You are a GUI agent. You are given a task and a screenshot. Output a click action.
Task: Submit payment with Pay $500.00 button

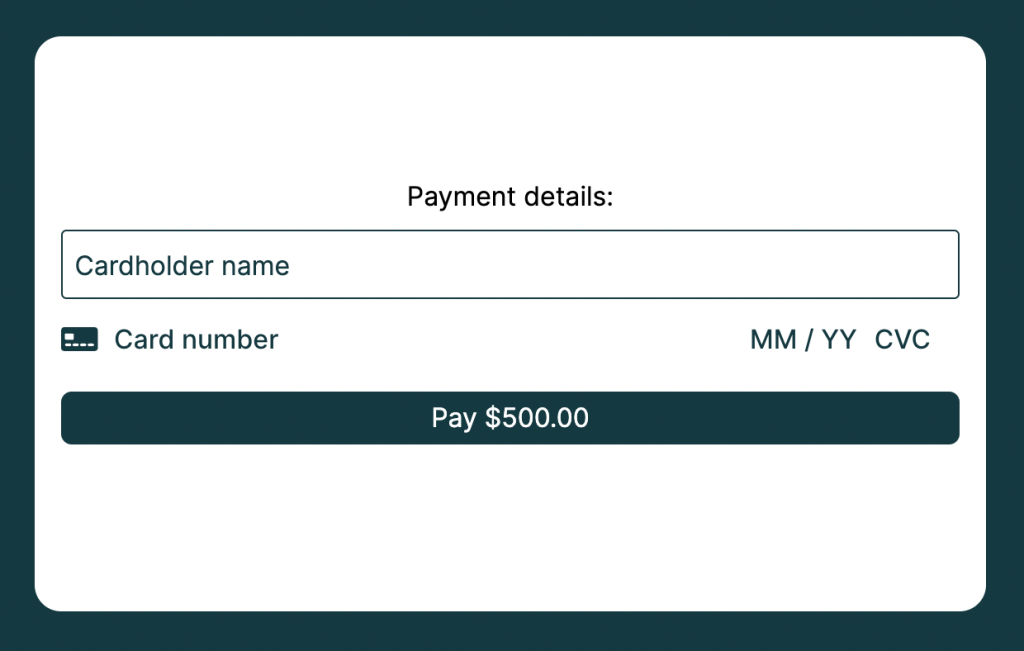tap(510, 418)
